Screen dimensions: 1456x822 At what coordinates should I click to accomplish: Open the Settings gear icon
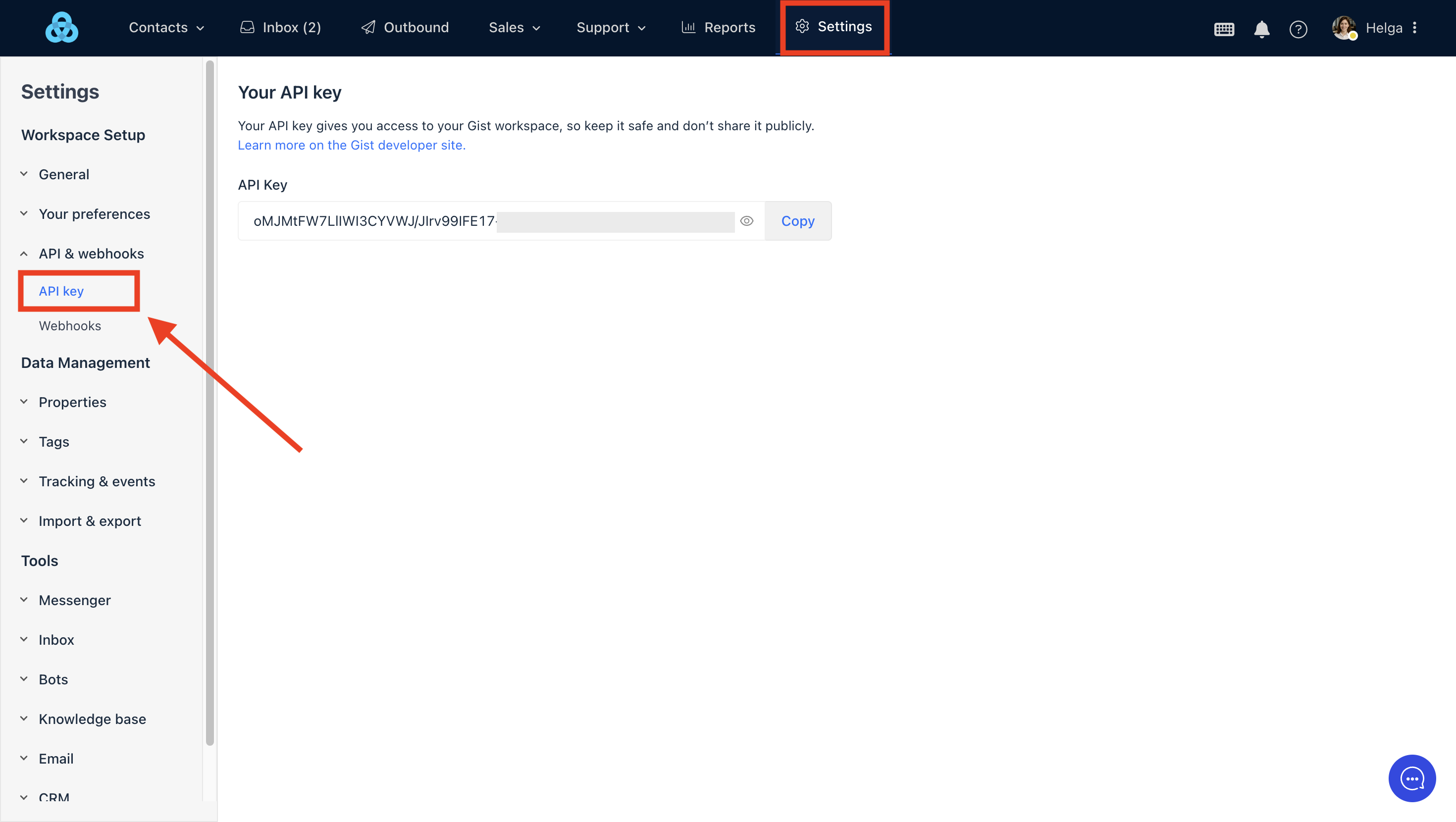click(x=803, y=26)
